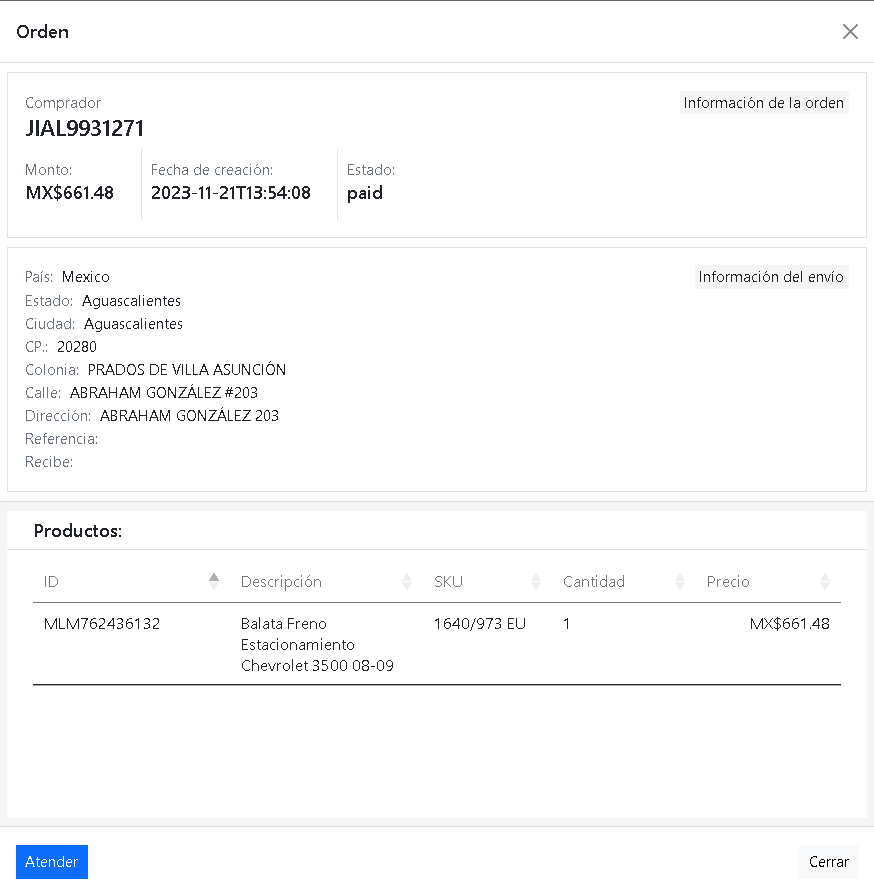Click the colonia value PRADOS DE VILLA ASUNCIÓN

pos(187,370)
